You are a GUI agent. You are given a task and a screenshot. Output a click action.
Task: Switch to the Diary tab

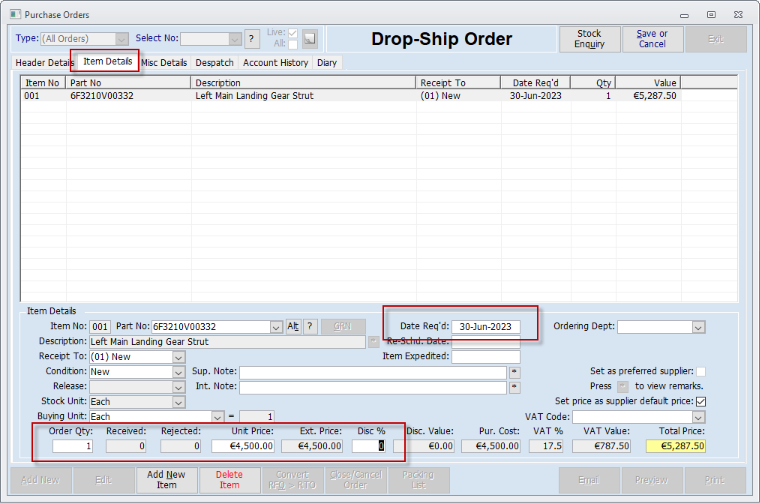click(x=327, y=63)
